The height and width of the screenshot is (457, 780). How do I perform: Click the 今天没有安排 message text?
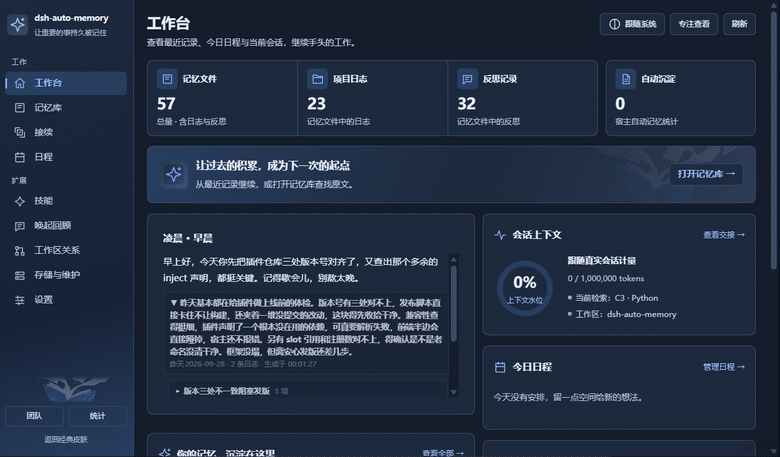coord(568,397)
